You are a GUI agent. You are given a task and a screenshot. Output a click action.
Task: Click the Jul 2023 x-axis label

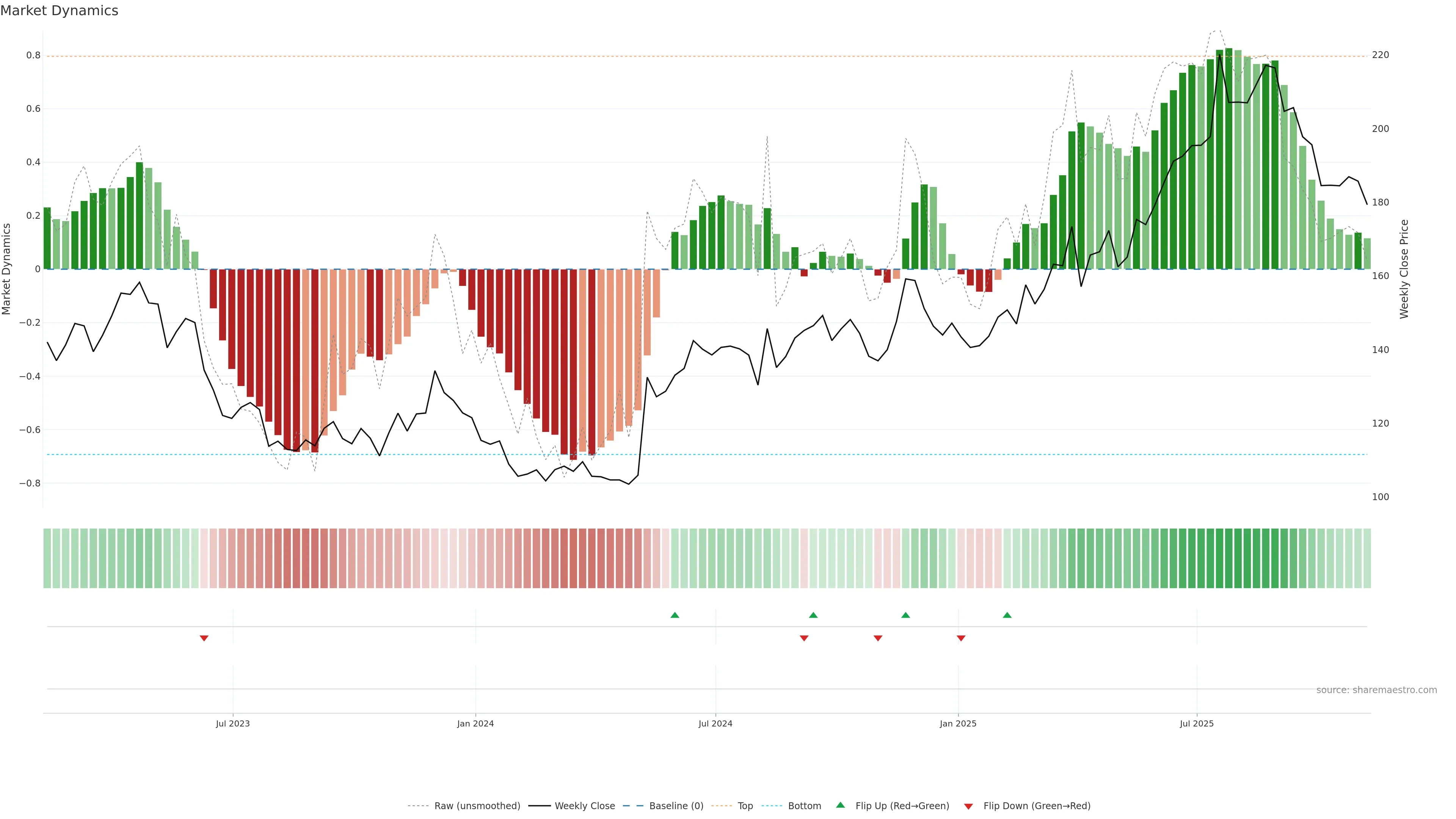click(232, 723)
